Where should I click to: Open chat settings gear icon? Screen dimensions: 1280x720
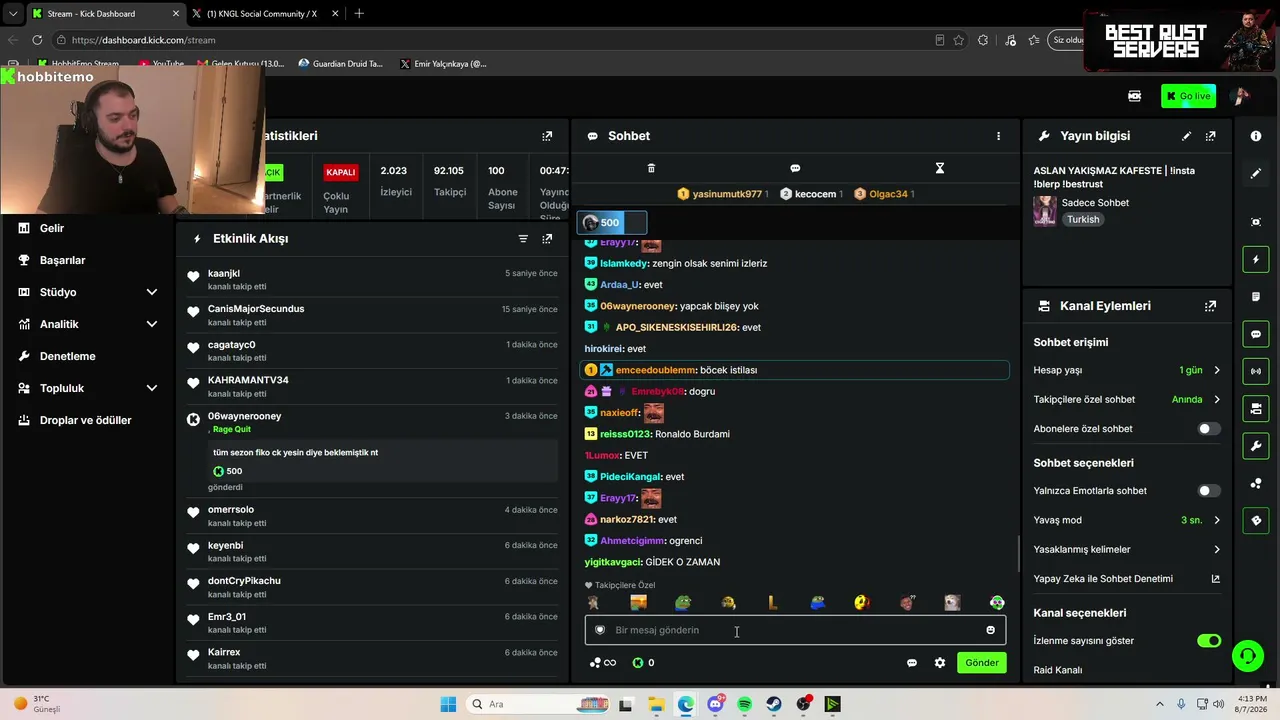(940, 663)
